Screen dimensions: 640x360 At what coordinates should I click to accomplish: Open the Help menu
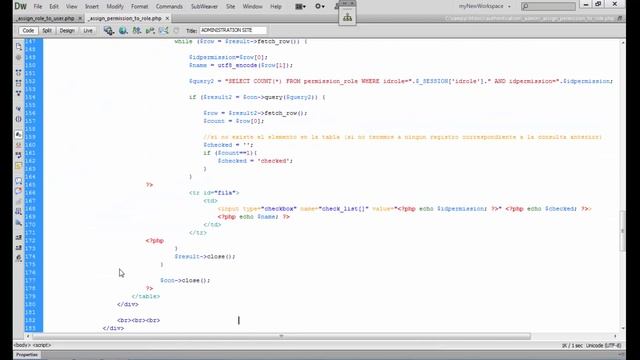coord(276,7)
